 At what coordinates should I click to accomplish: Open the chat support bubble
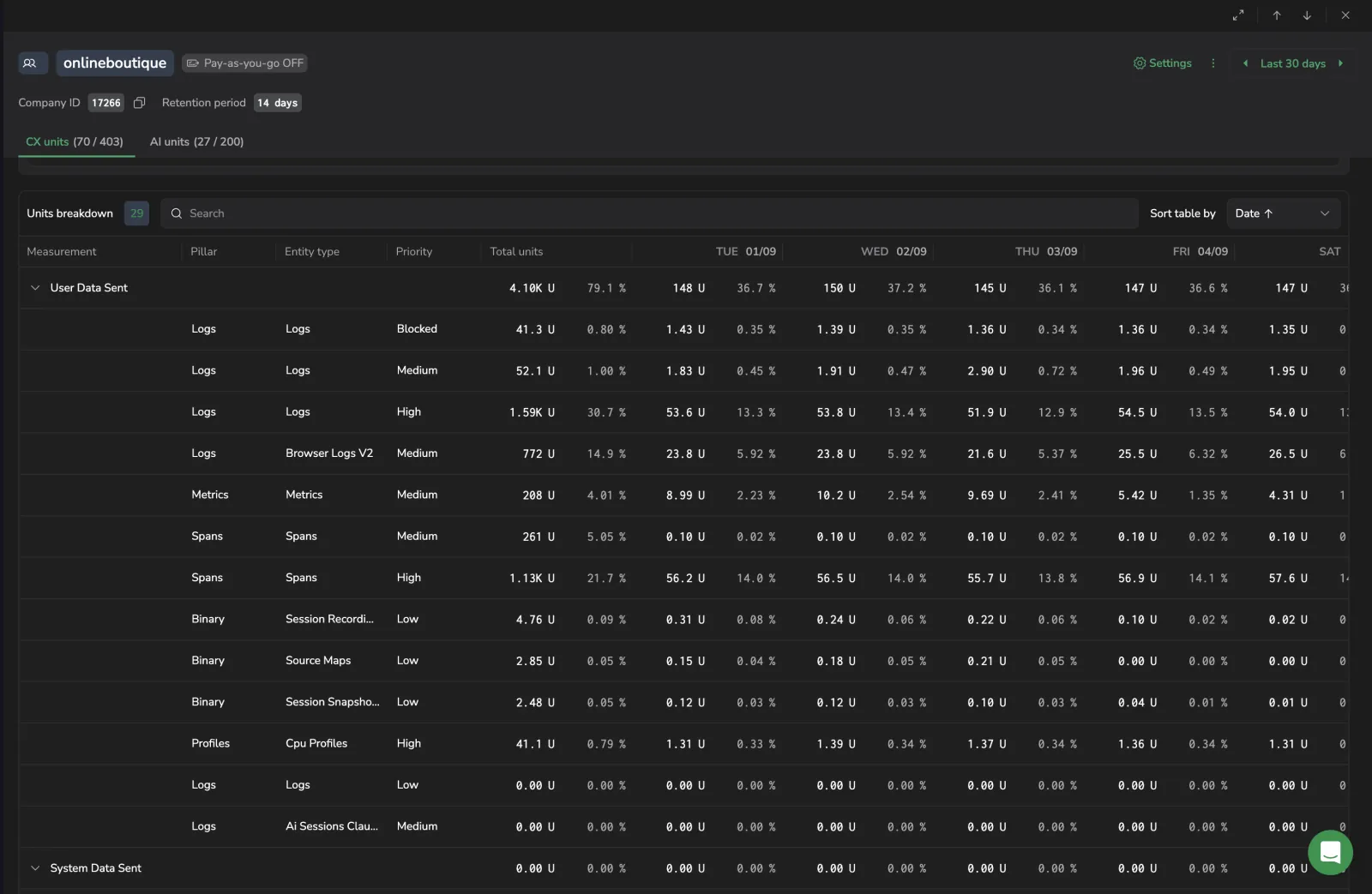point(1330,852)
